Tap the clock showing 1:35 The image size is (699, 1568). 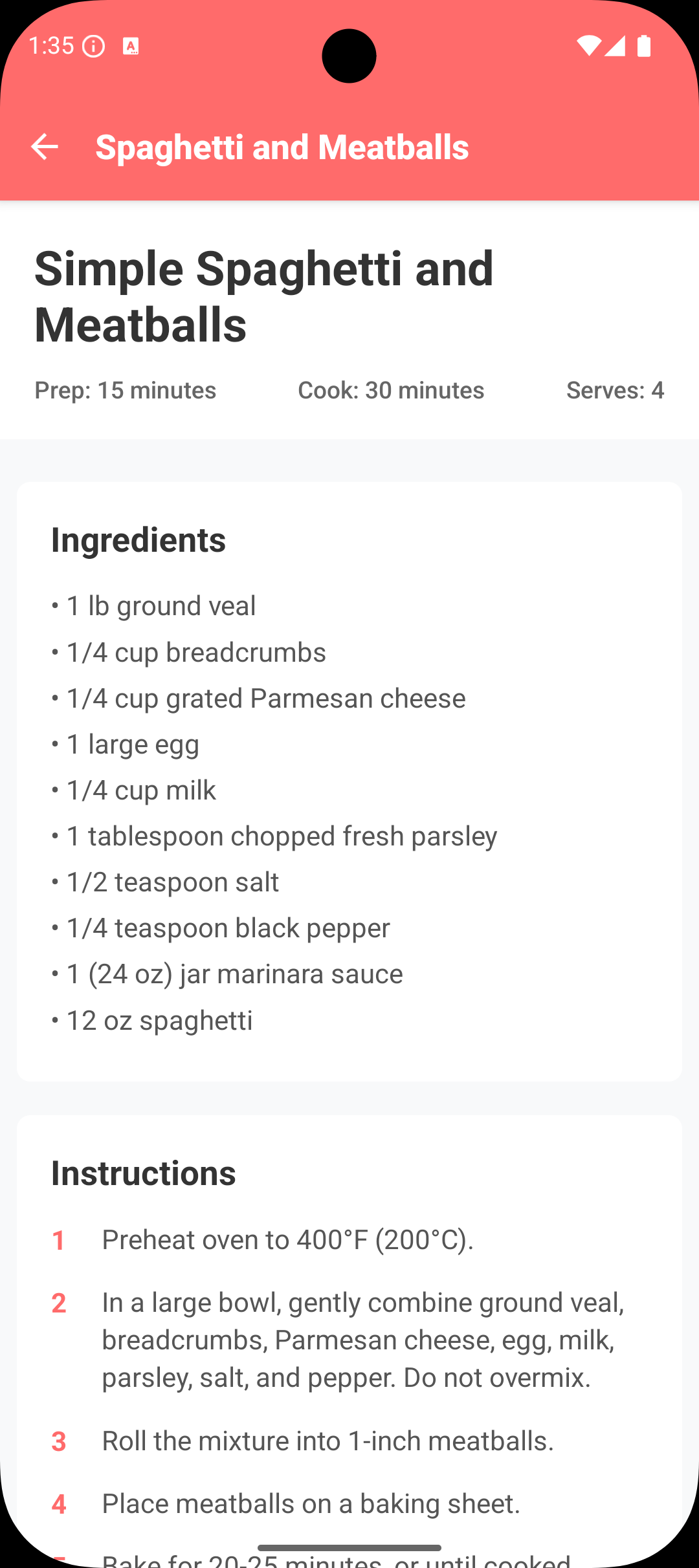click(x=52, y=46)
